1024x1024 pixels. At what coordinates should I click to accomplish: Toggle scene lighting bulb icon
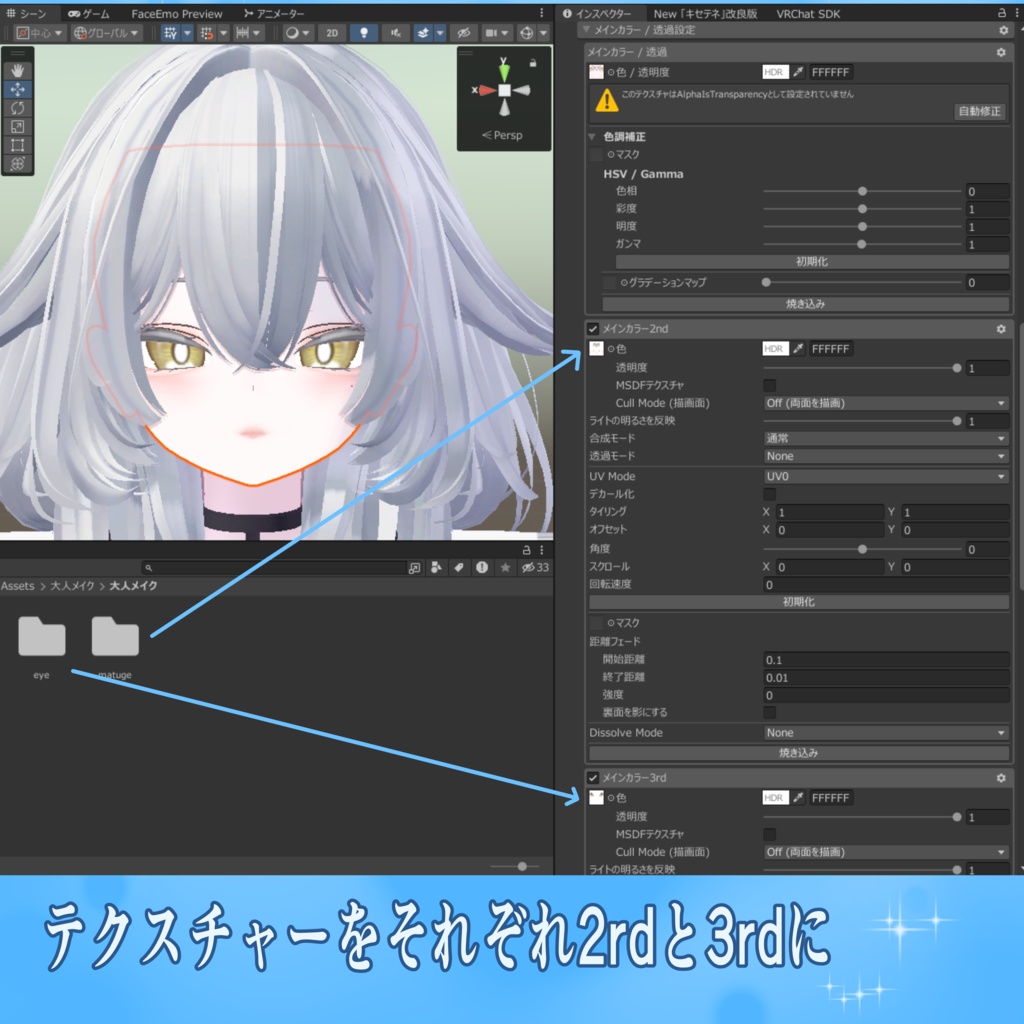364,33
